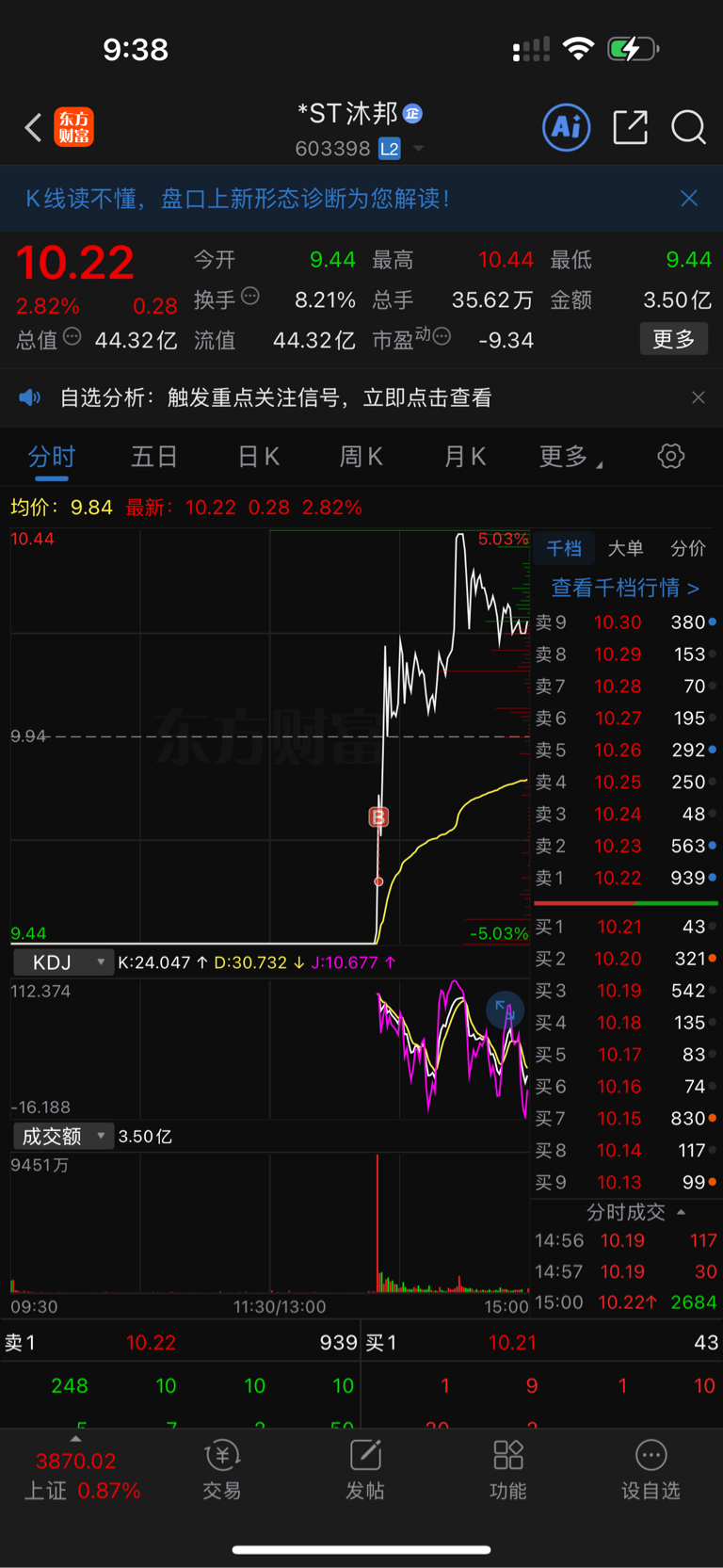This screenshot has height=1568, width=723.
Task: Open 更多 quote details button
Action: coord(674,339)
